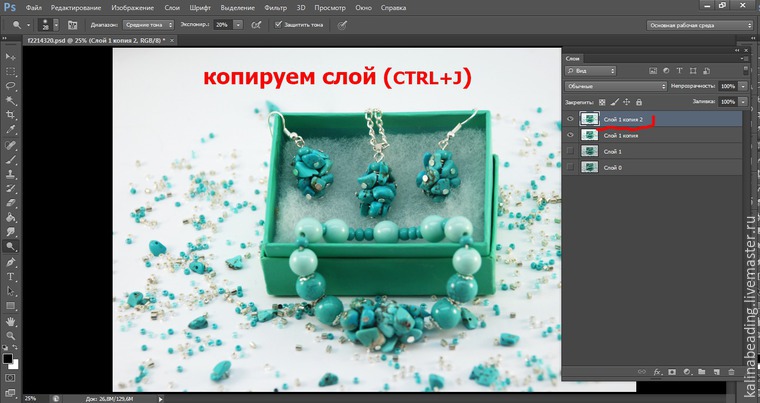Toggle lock transparent pixels

click(602, 102)
